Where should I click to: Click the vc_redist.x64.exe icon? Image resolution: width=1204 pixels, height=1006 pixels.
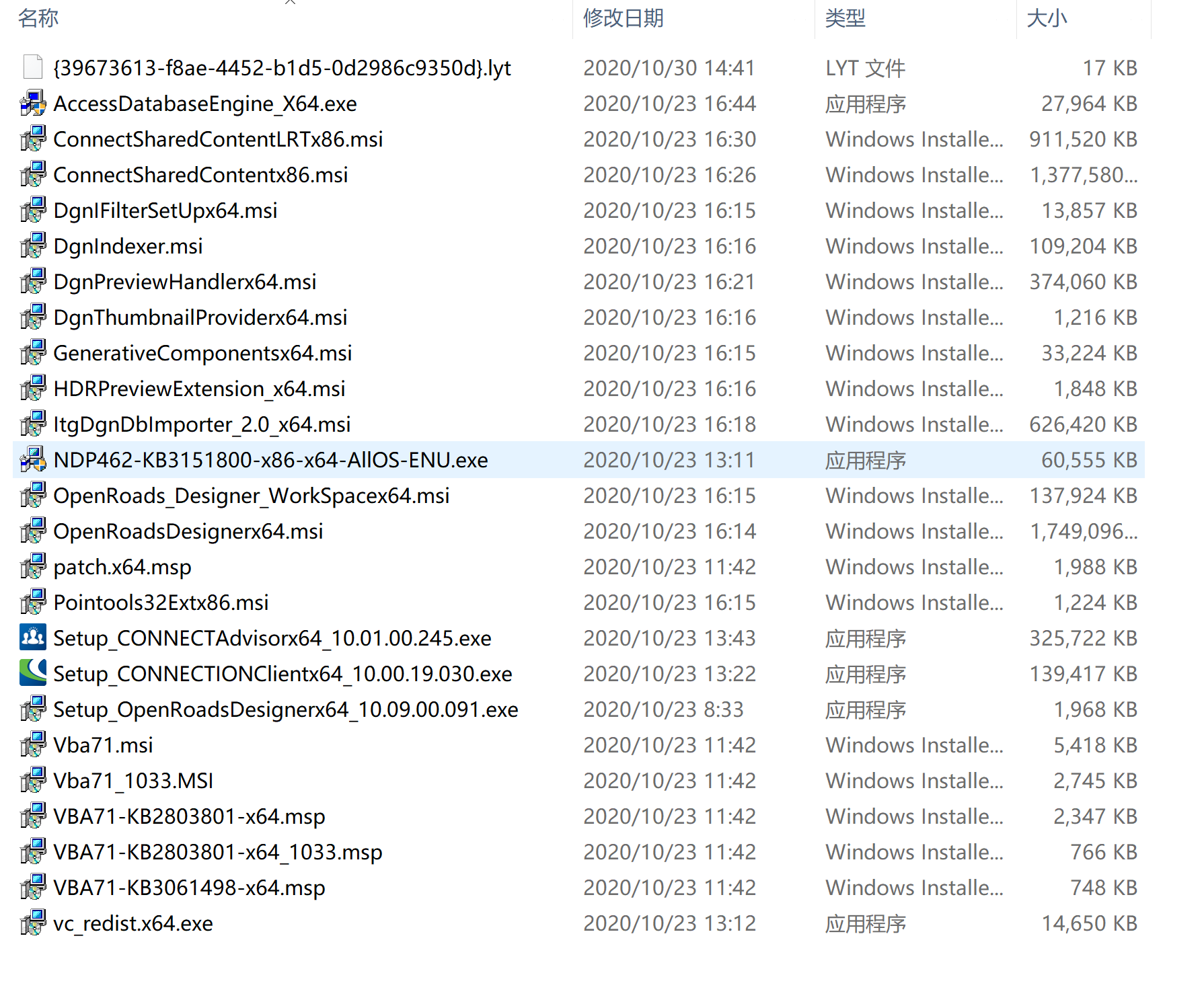(x=33, y=923)
